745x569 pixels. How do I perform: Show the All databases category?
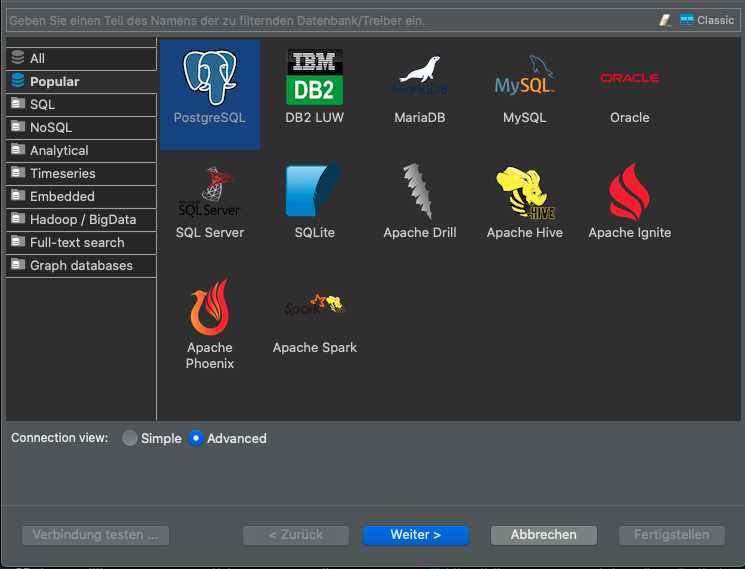[x=81, y=58]
